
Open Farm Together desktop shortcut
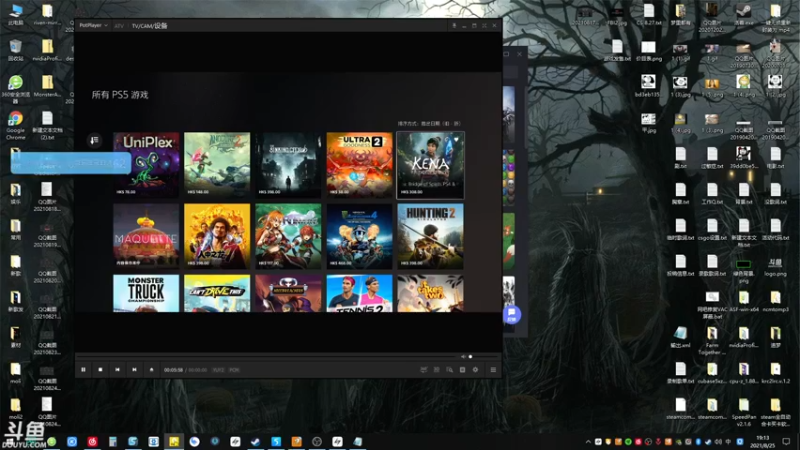pos(712,341)
